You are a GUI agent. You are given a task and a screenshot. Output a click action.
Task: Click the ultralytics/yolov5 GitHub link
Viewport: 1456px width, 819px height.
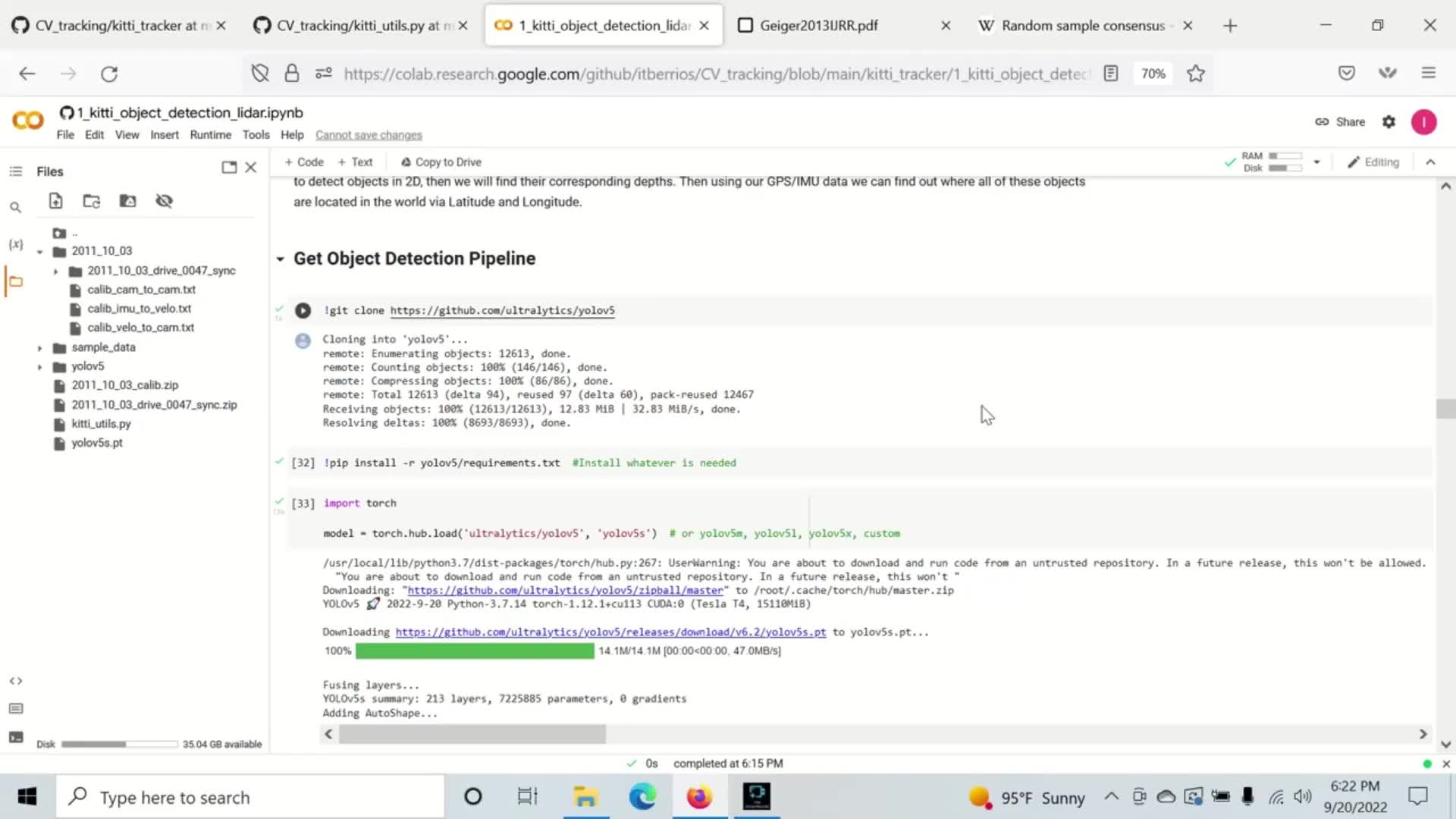[x=501, y=310]
